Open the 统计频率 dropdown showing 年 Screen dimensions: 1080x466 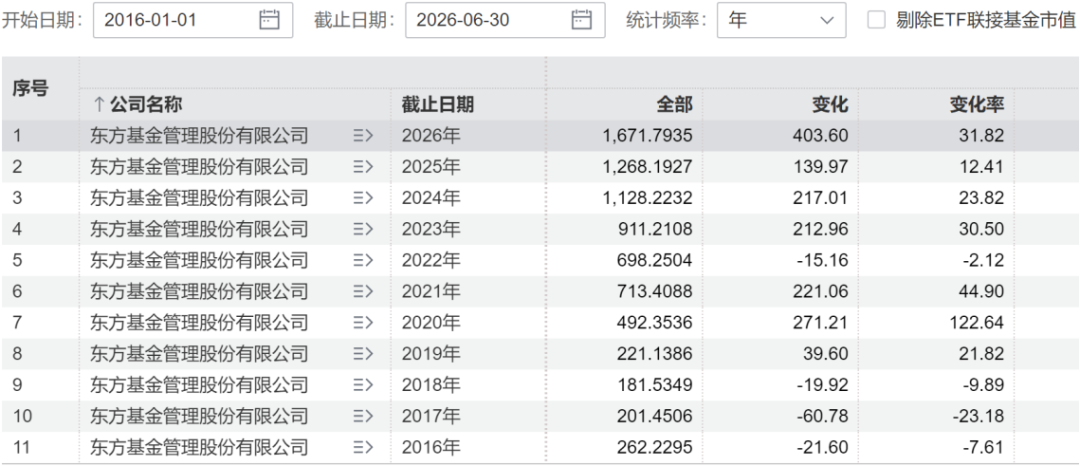781,20
